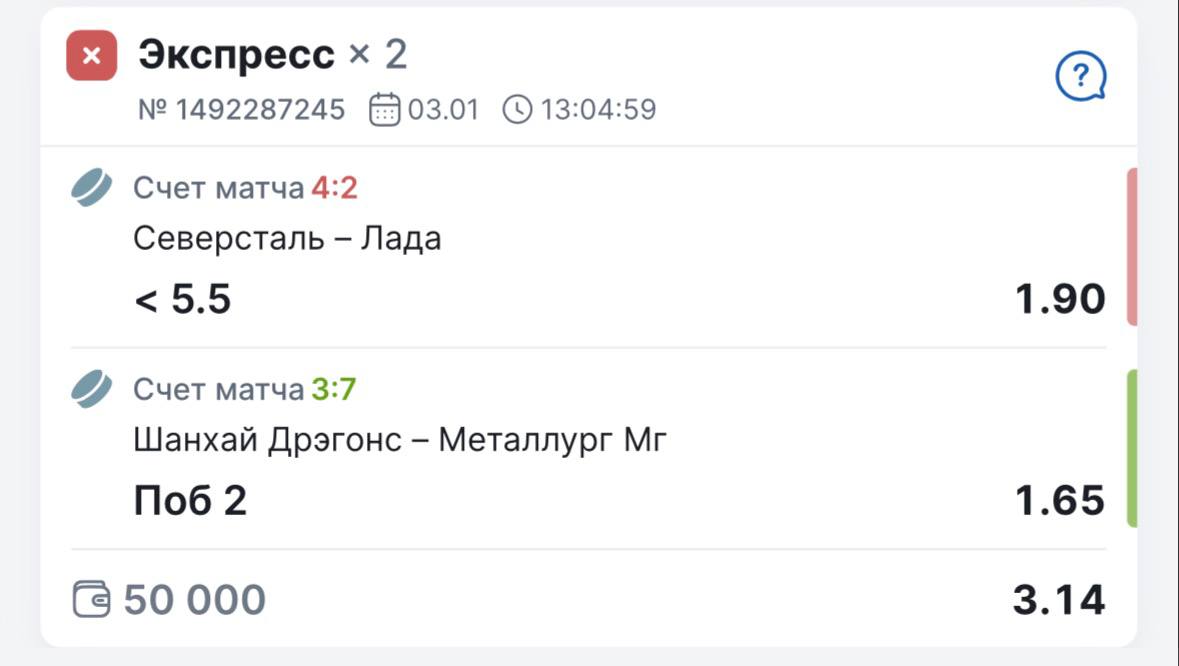Image resolution: width=1179 pixels, height=666 pixels.
Task: Click the wallet icon next to 50 000
Action: pyautogui.click(x=92, y=600)
